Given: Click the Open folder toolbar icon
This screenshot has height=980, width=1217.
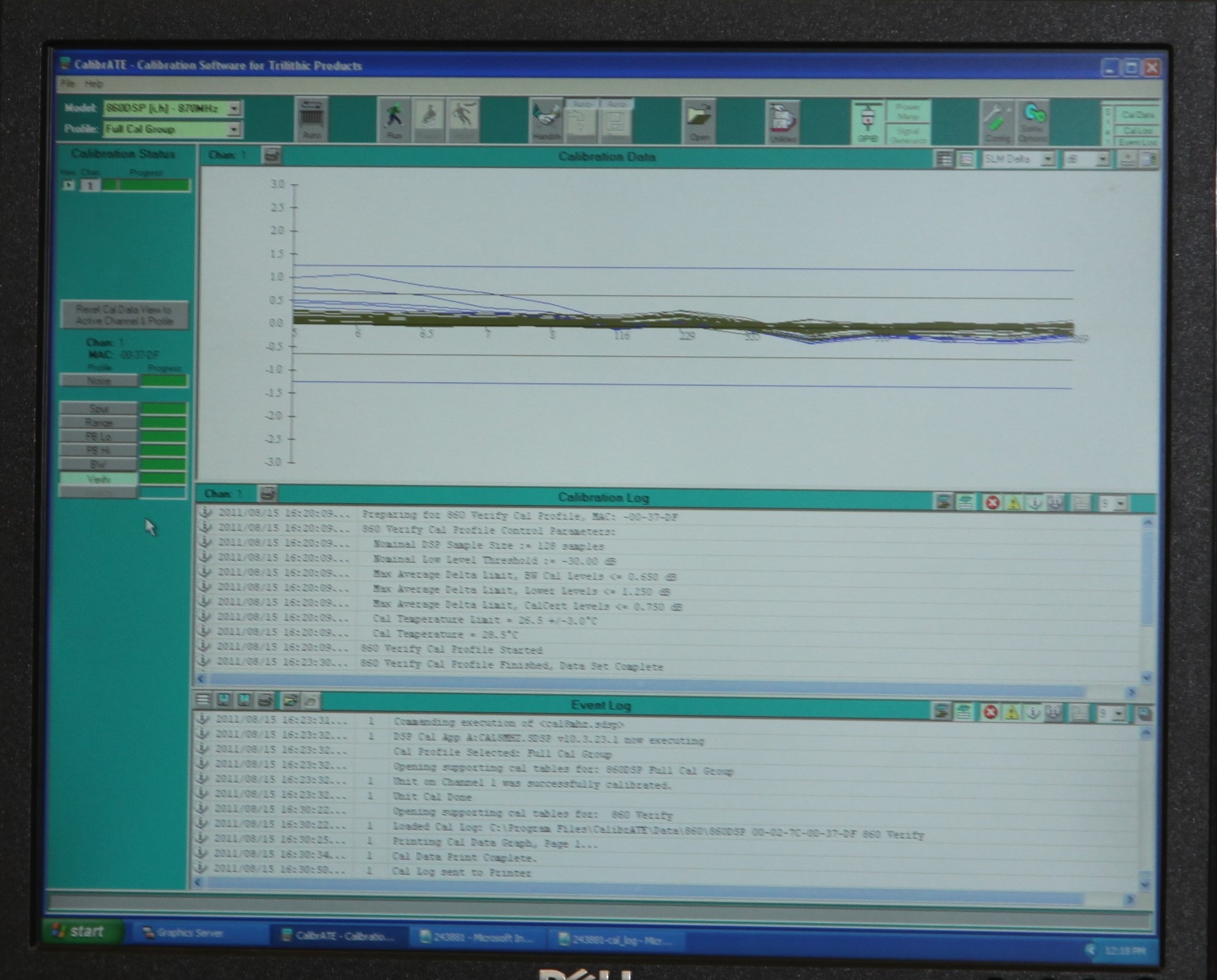Looking at the screenshot, I should coord(699,120).
